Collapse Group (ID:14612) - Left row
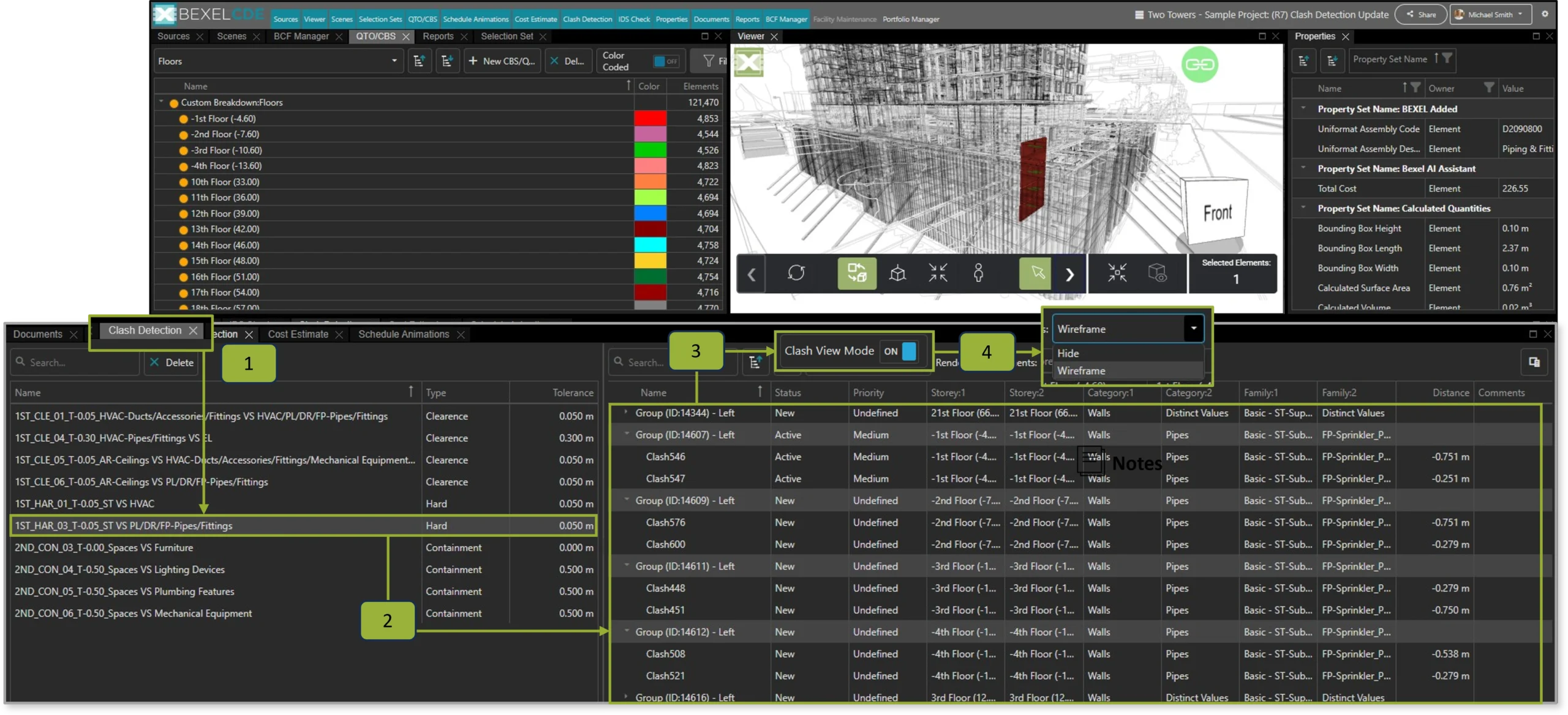Image resolution: width=1568 pixels, height=715 pixels. (626, 632)
